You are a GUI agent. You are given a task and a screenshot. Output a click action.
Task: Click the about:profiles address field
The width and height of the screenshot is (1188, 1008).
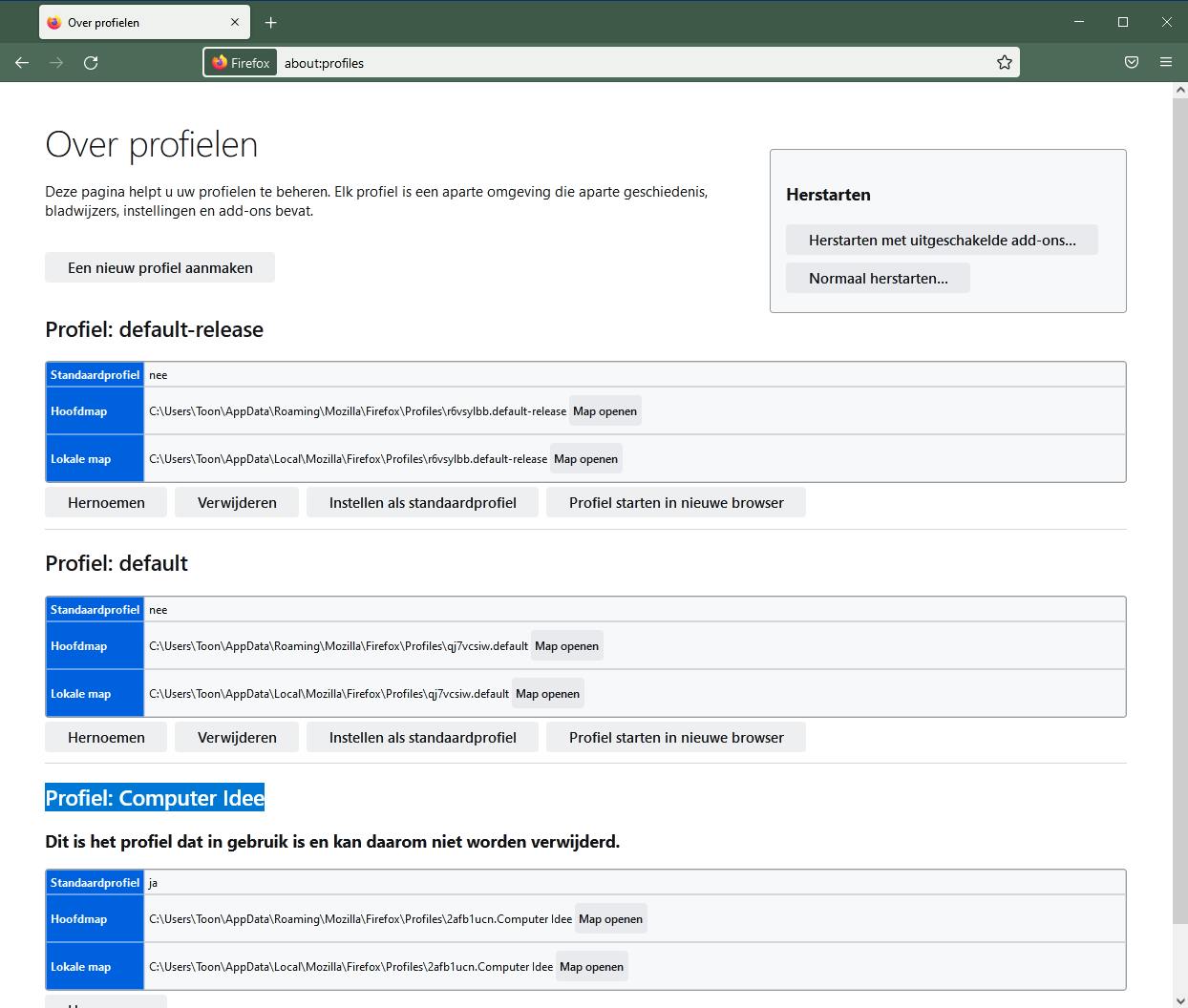pyautogui.click(x=630, y=63)
